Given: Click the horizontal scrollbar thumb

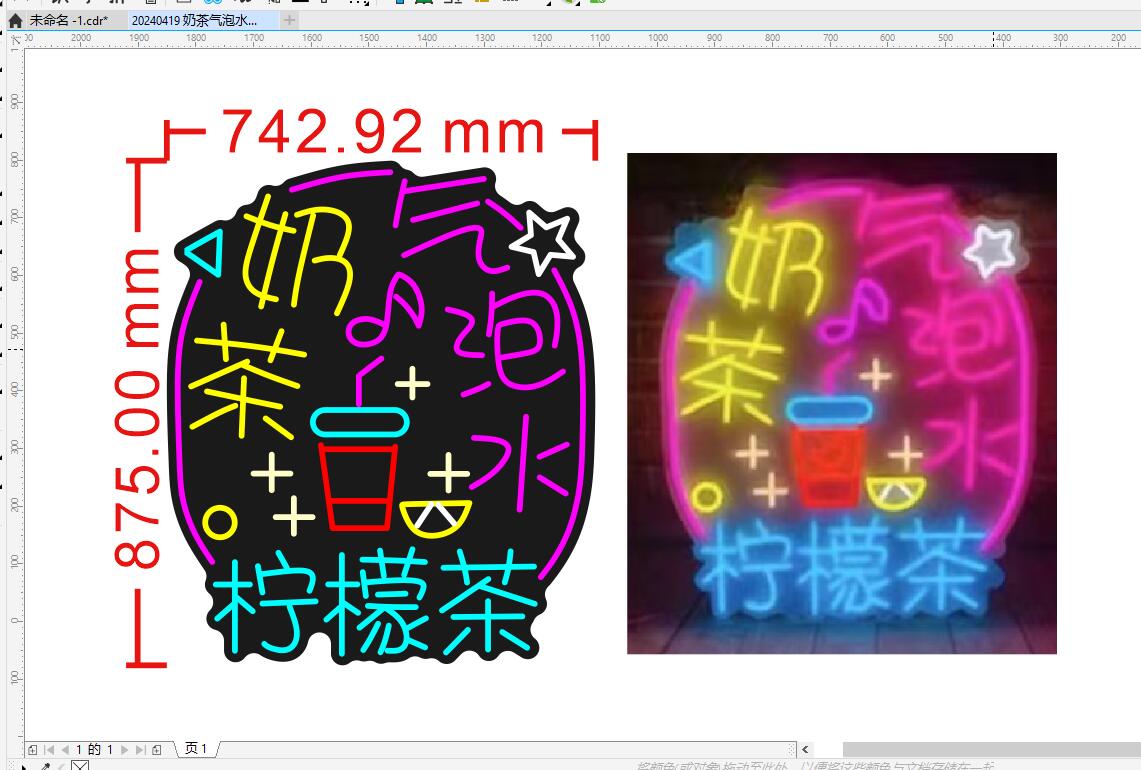Looking at the screenshot, I should pyautogui.click(x=990, y=749).
